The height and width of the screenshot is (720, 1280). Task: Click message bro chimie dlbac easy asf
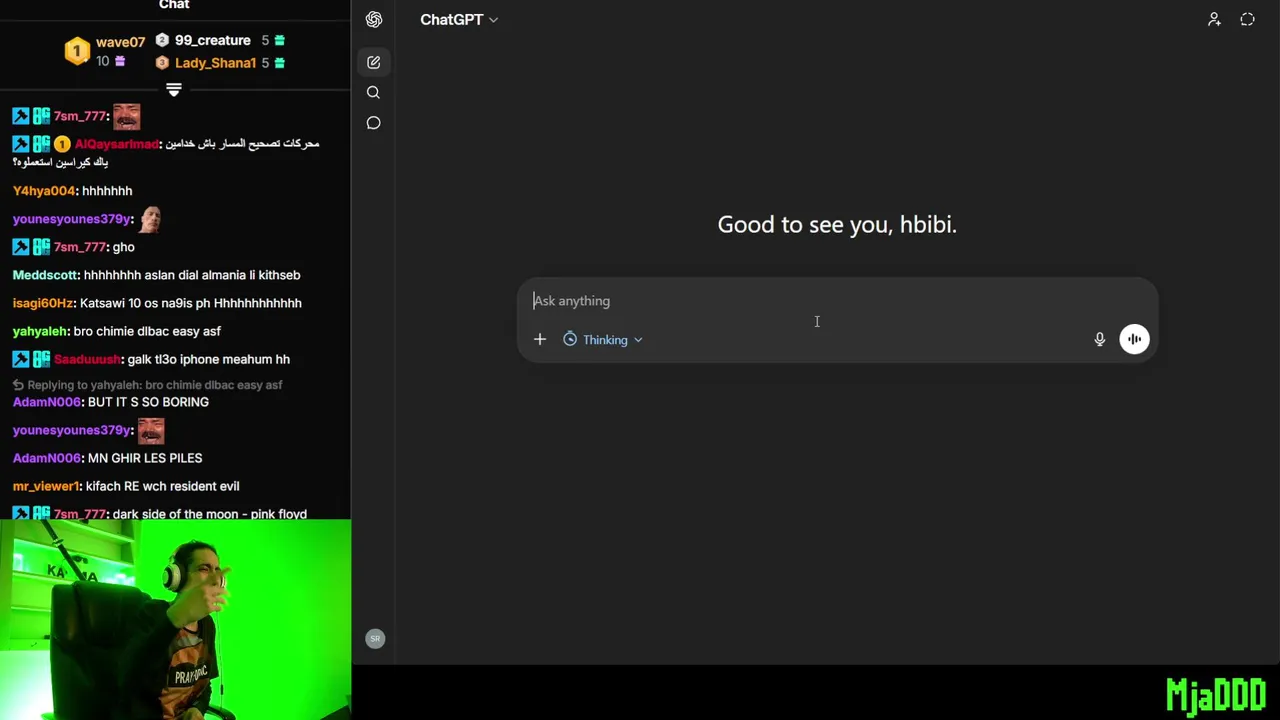(147, 331)
